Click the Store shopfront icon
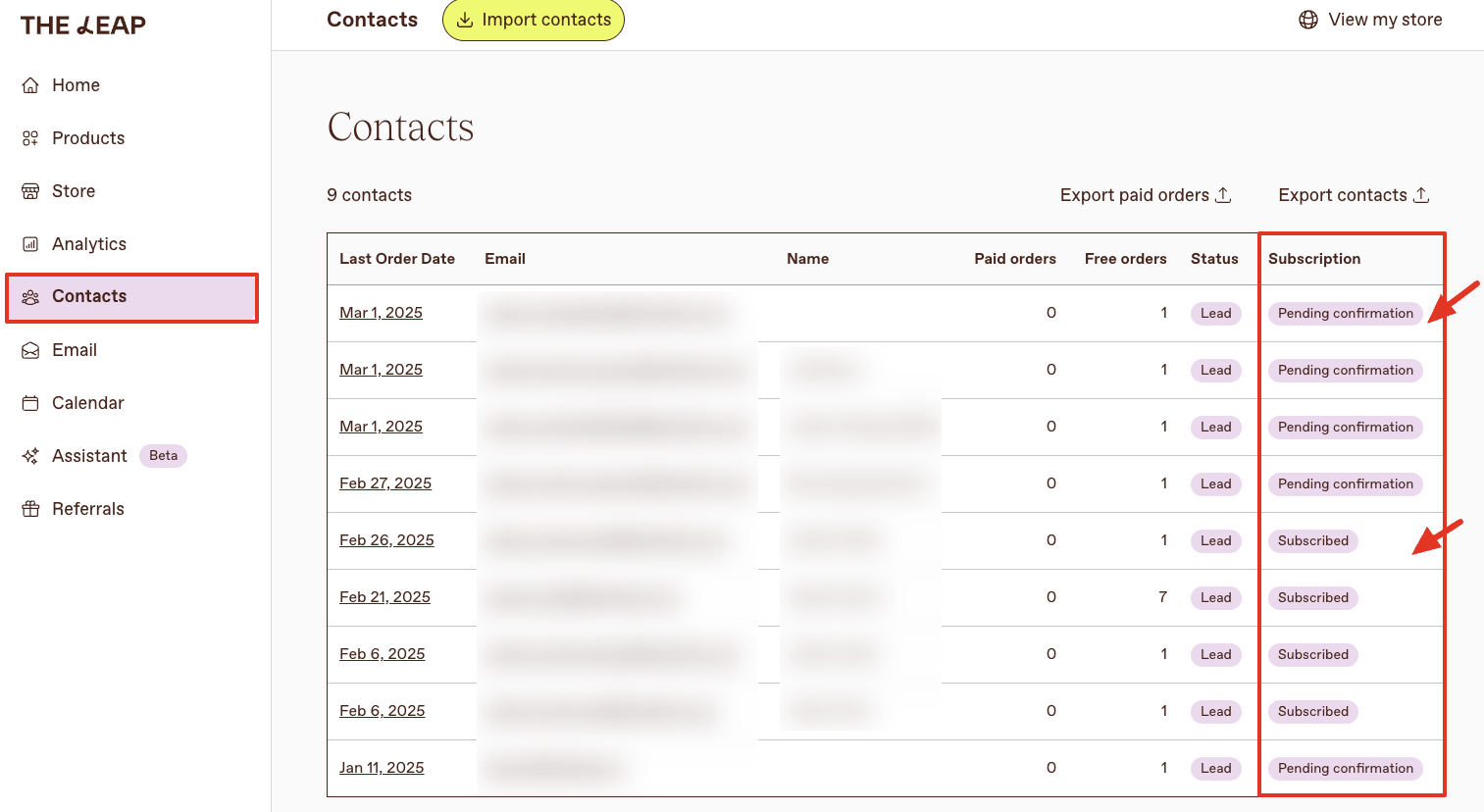1484x812 pixels. click(30, 191)
